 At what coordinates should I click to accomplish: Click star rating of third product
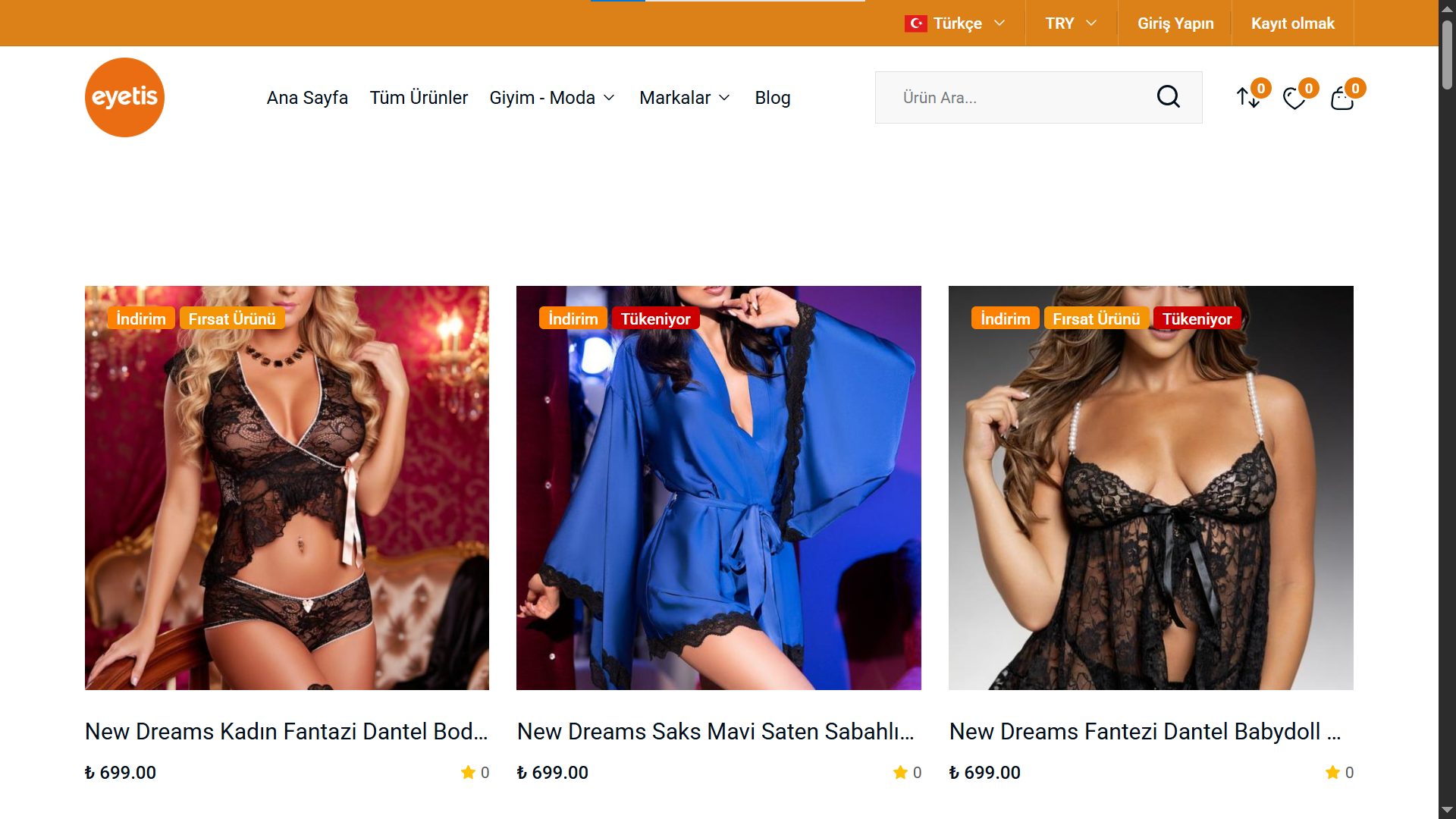(1332, 772)
